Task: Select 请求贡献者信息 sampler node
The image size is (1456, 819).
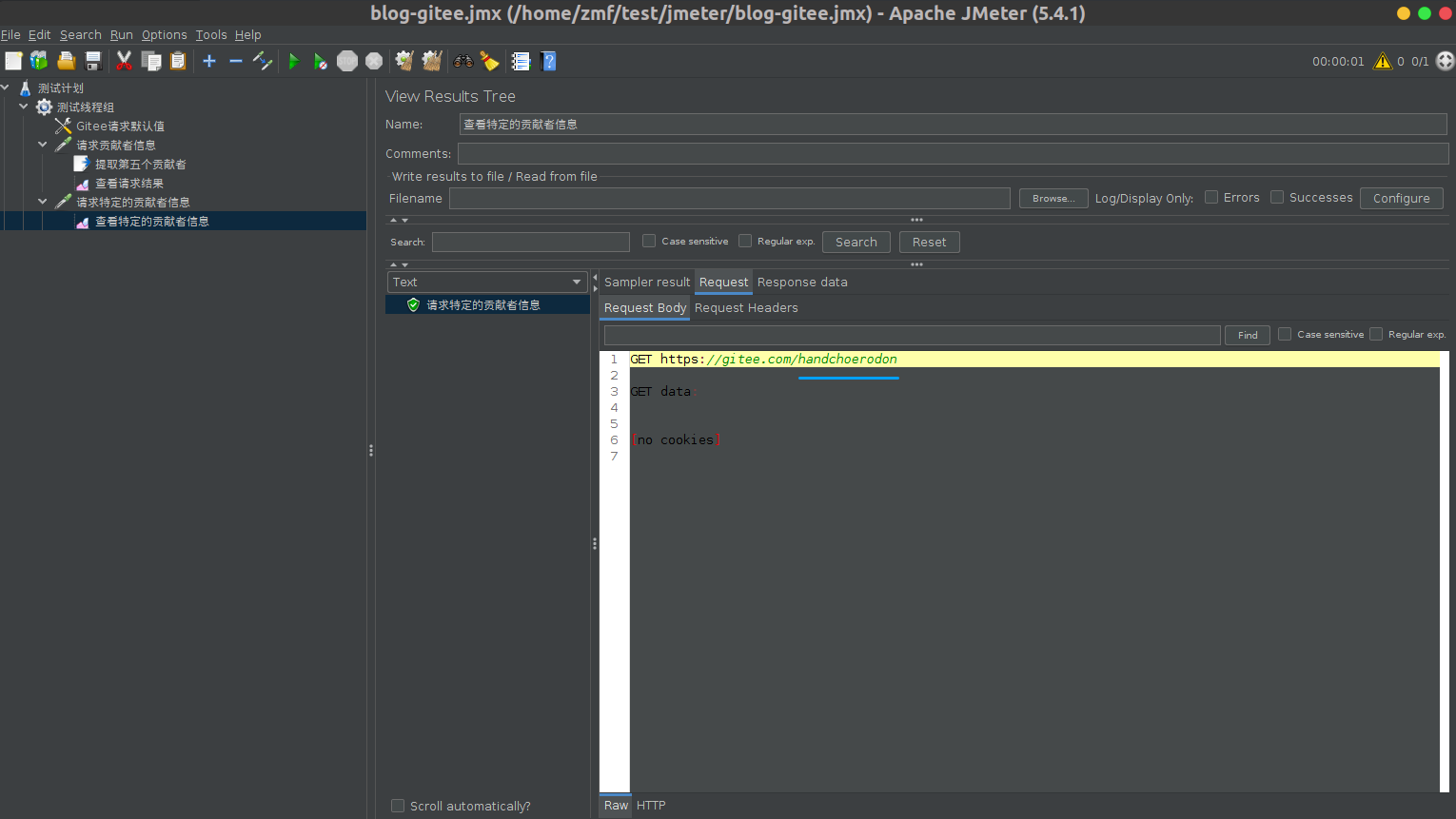Action: coord(116,146)
